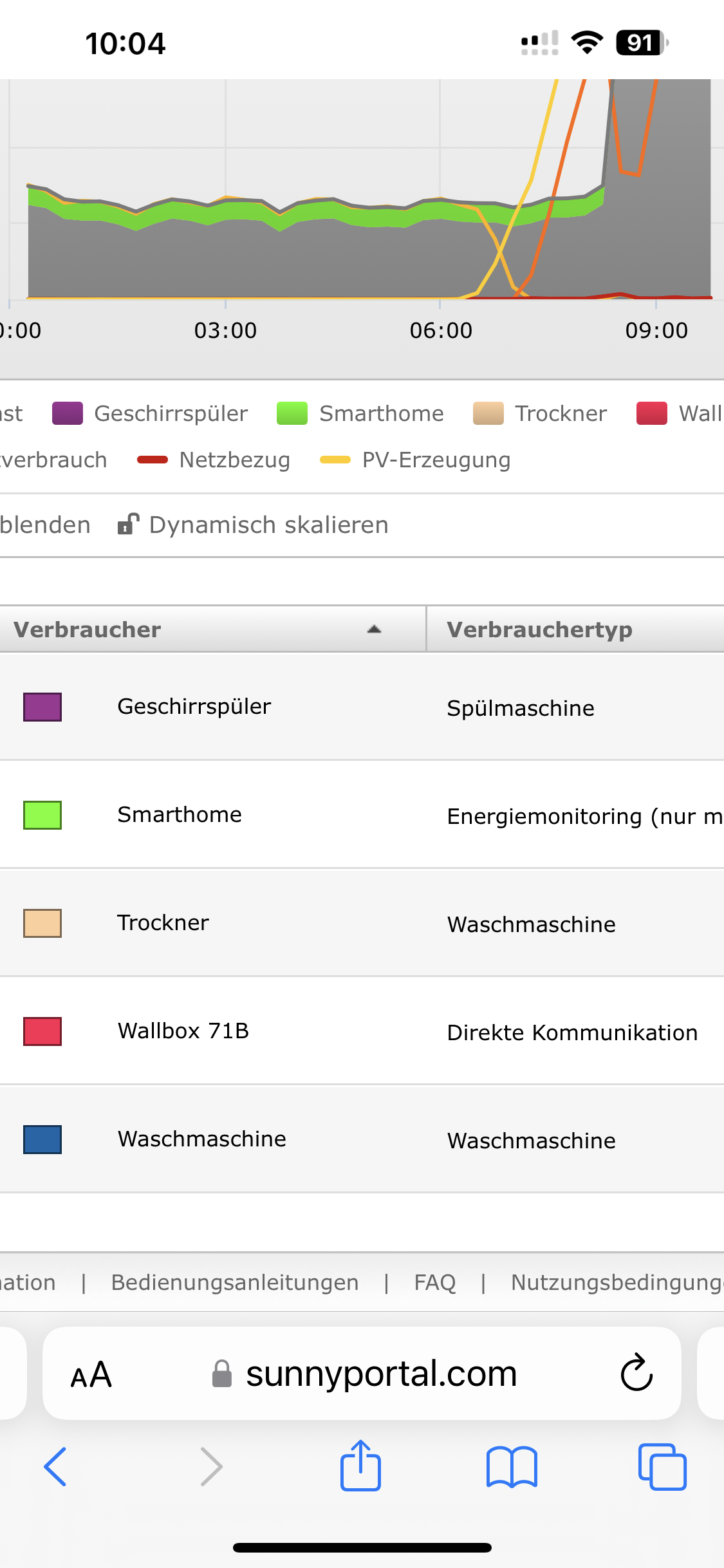
Task: Open the Safari share sheet
Action: [x=360, y=1465]
